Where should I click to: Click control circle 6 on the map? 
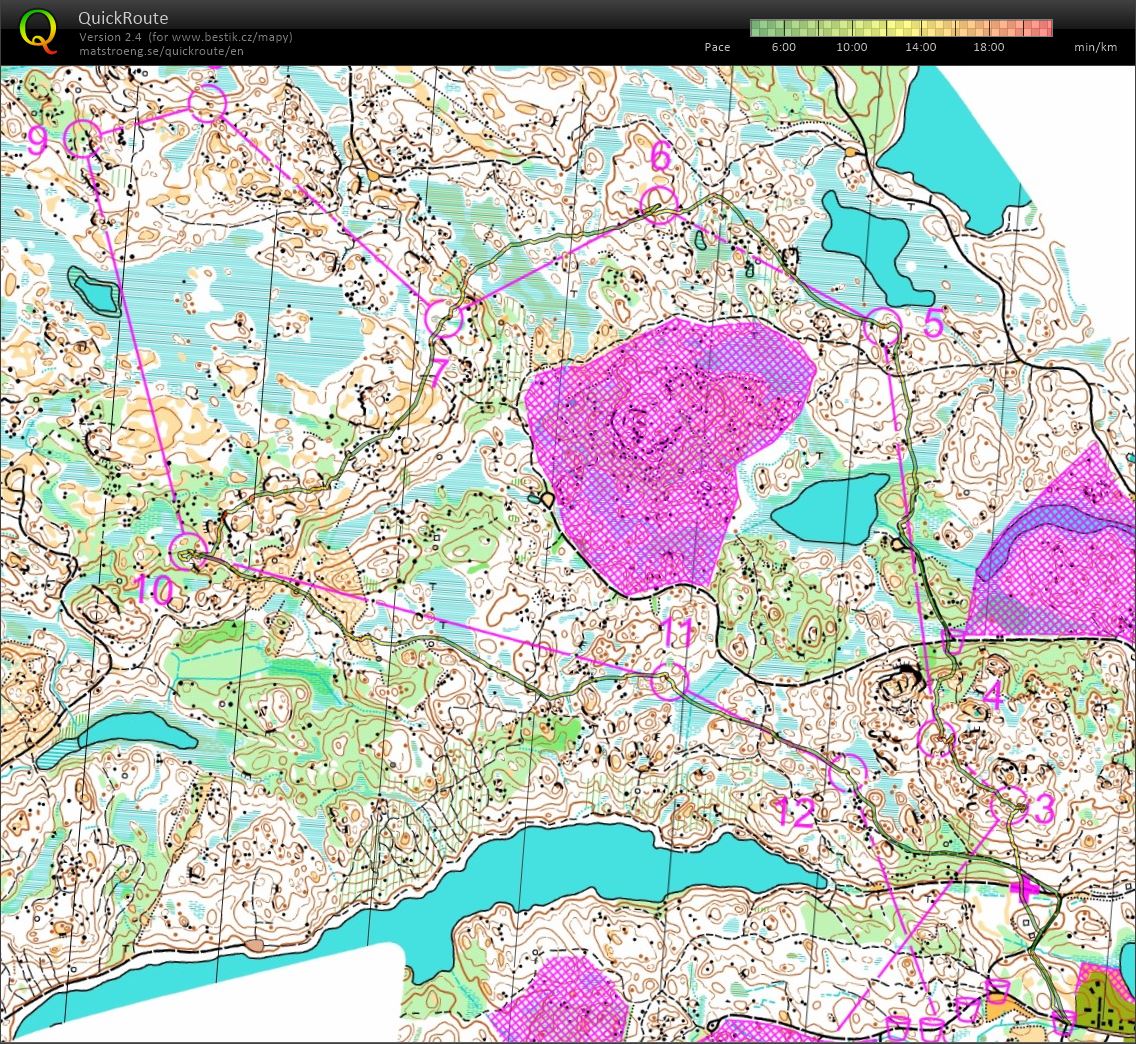coord(660,204)
